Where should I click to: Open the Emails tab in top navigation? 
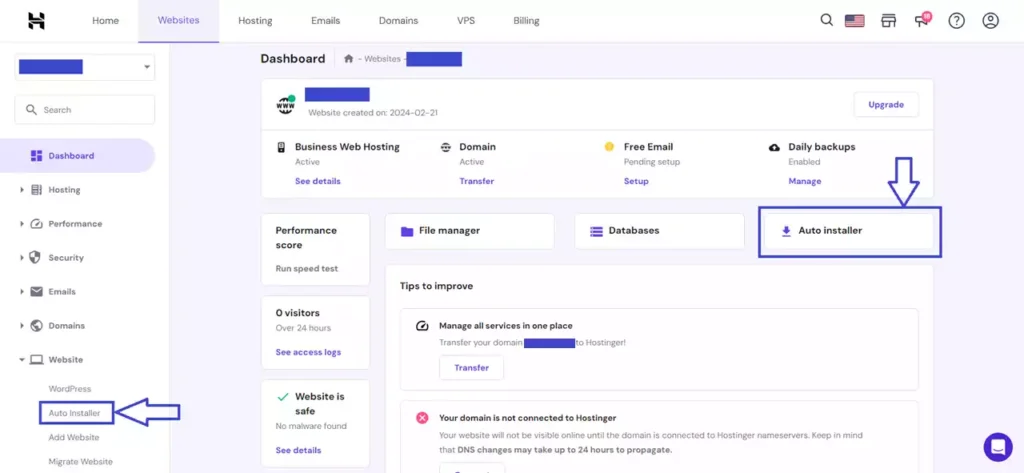tap(325, 21)
